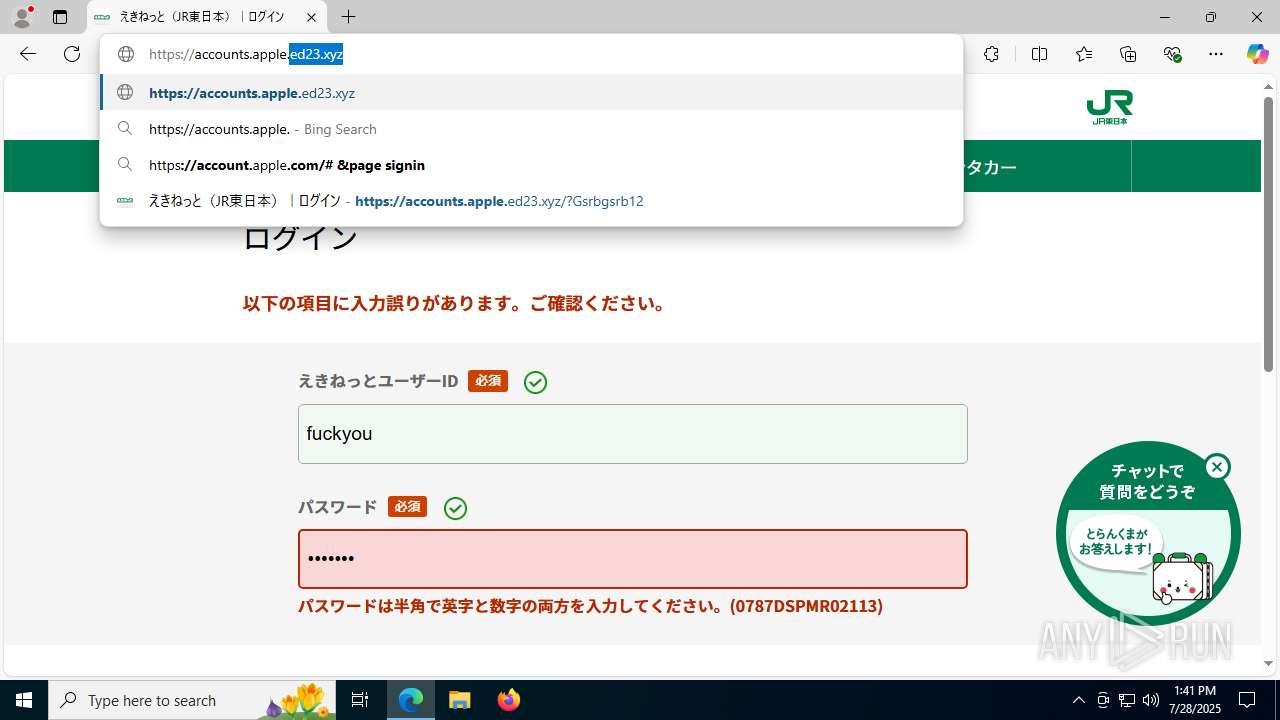The width and height of the screenshot is (1280, 720).
Task: Toggle Split screen icon
Action: (x=1039, y=54)
